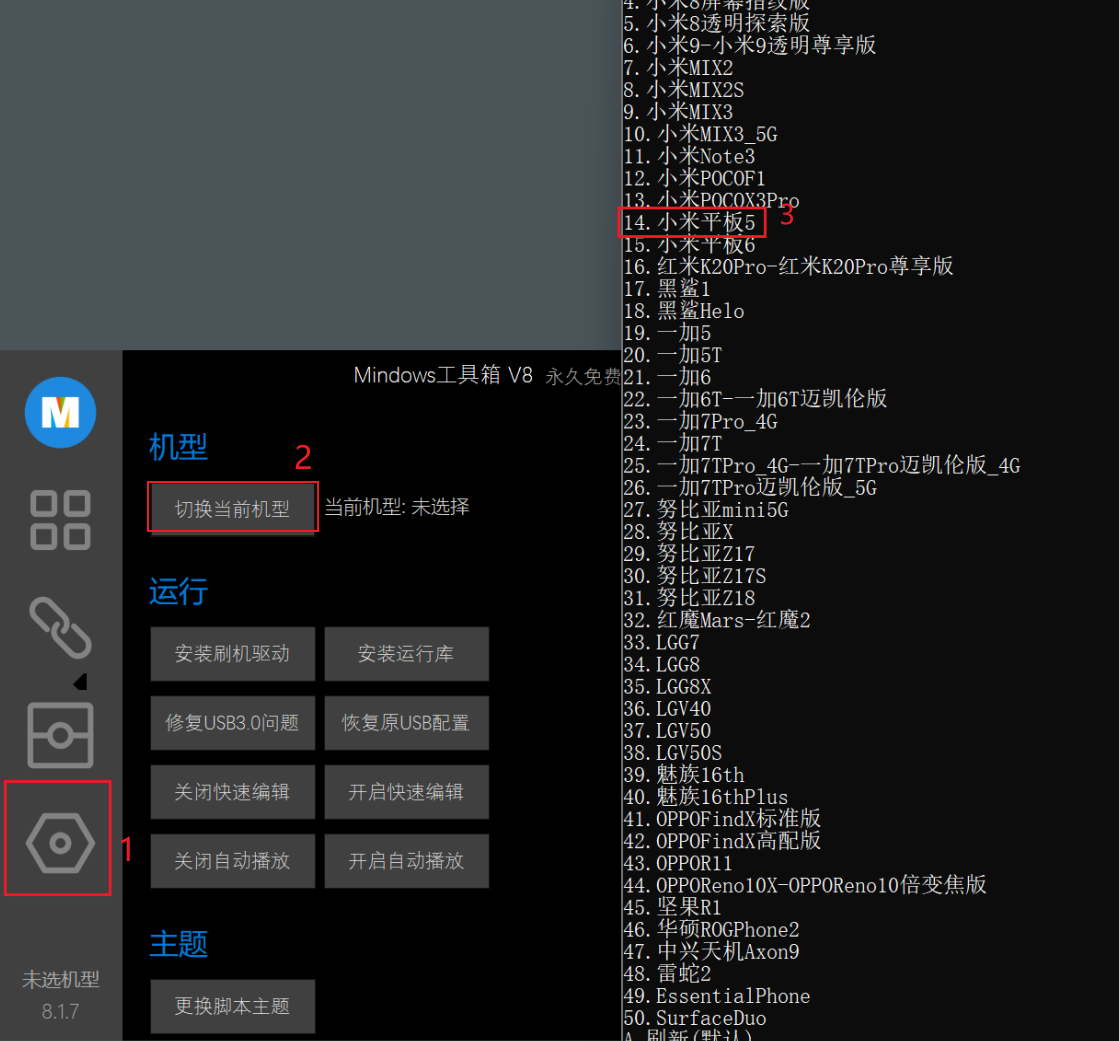
Task: Select list entry 17. 黑鲨1
Action: click(x=667, y=289)
